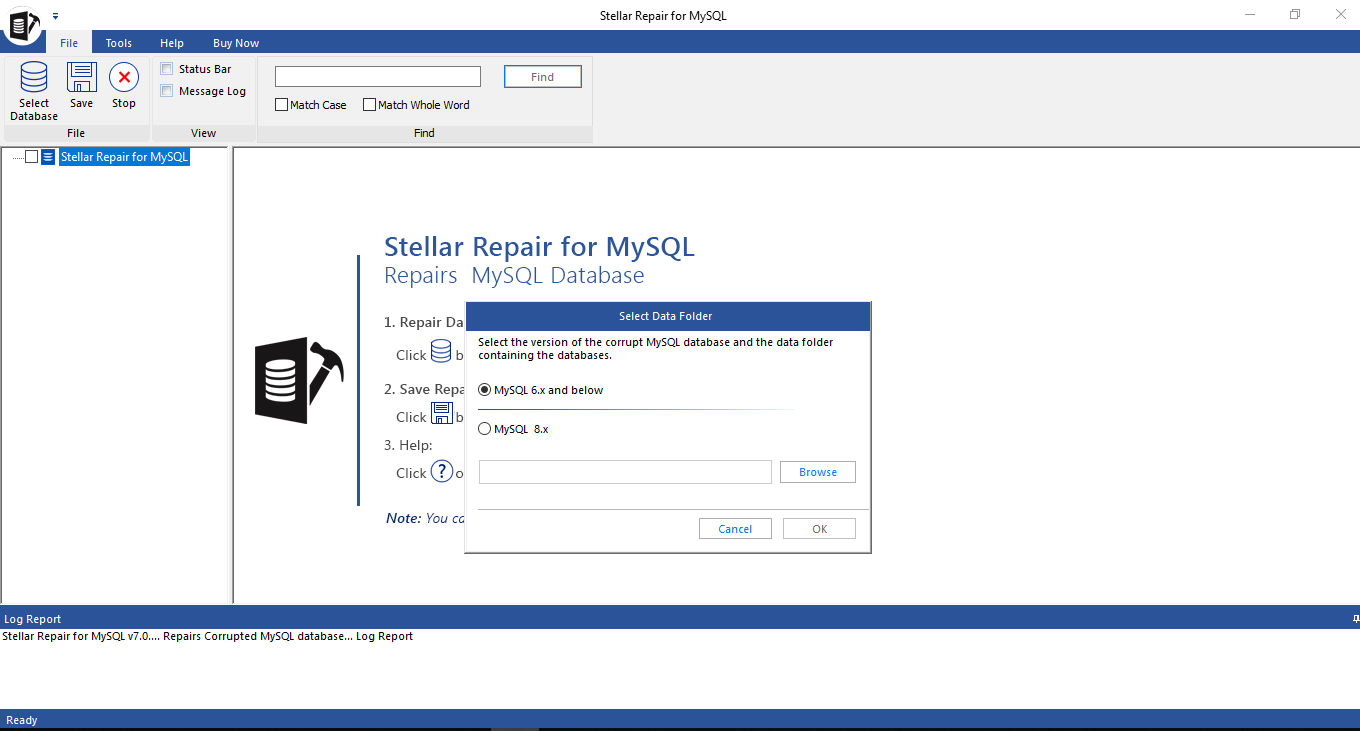Select Stellar Repair for MySQL tree item

(x=124, y=157)
